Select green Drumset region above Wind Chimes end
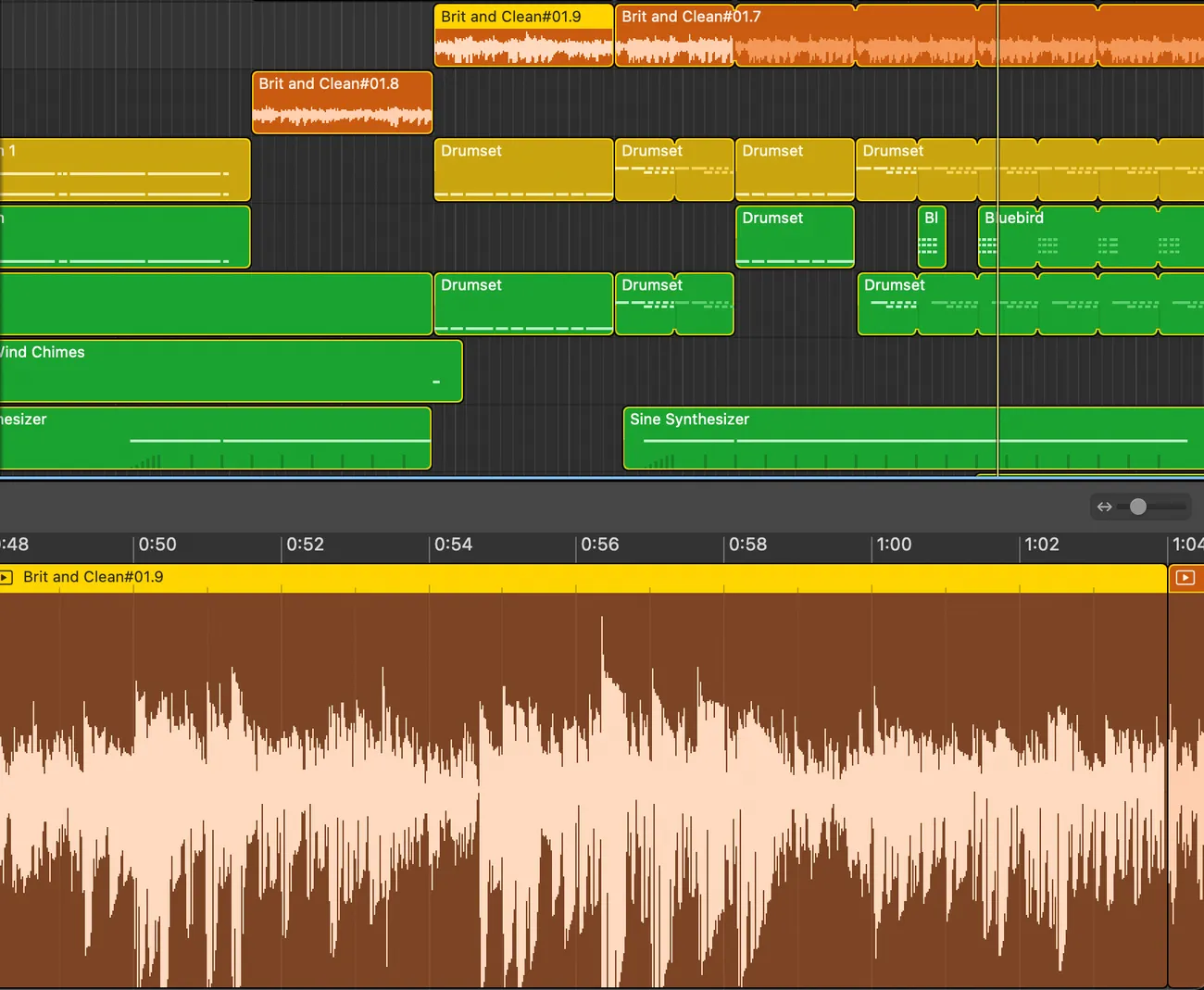1204x990 pixels. pyautogui.click(x=523, y=304)
